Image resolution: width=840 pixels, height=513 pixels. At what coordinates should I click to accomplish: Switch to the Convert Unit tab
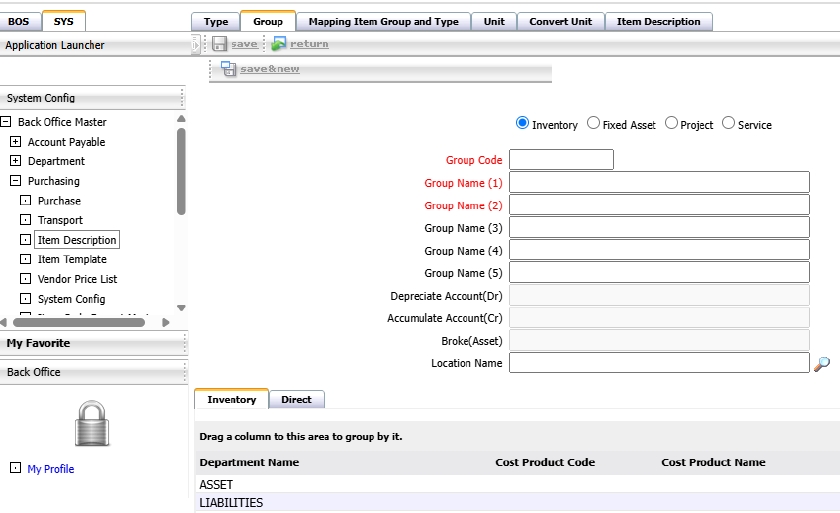560,21
